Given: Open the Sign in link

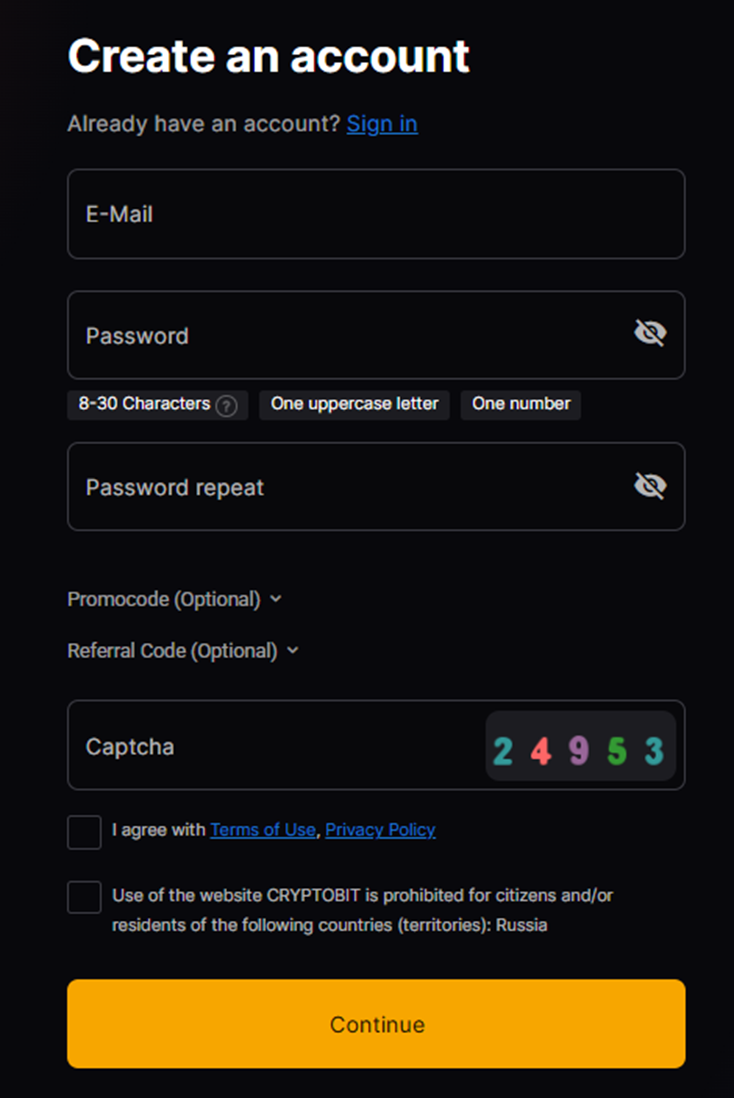Looking at the screenshot, I should pyautogui.click(x=382, y=124).
